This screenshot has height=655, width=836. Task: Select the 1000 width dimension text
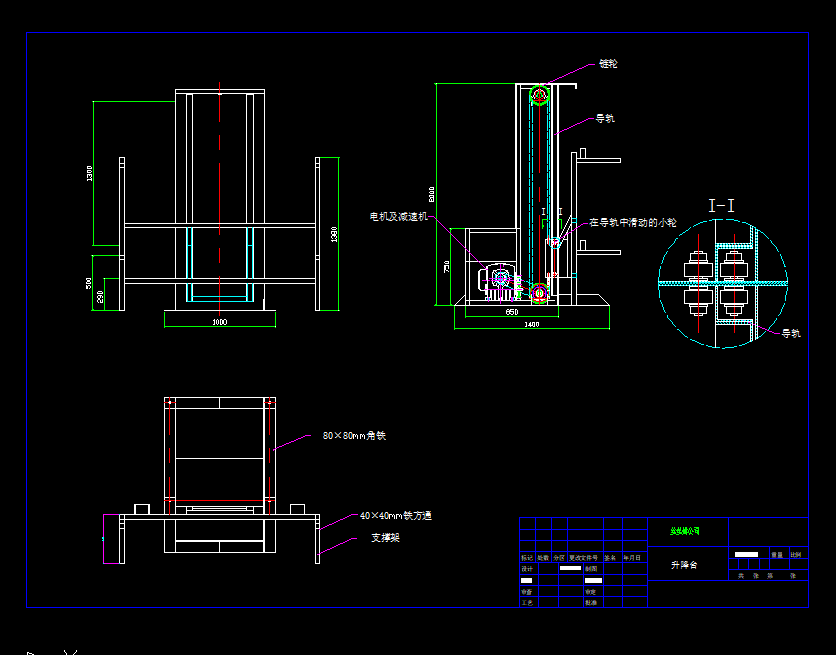tap(220, 322)
